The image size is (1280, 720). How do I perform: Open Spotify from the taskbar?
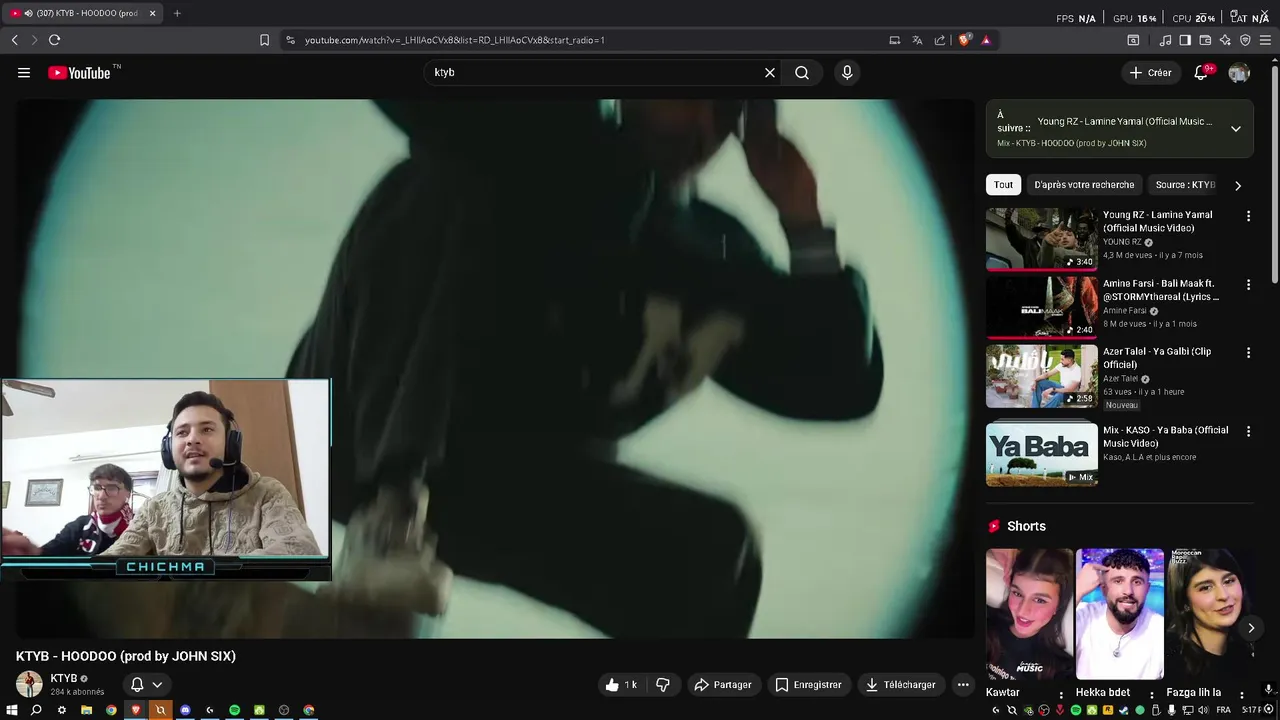click(234, 710)
